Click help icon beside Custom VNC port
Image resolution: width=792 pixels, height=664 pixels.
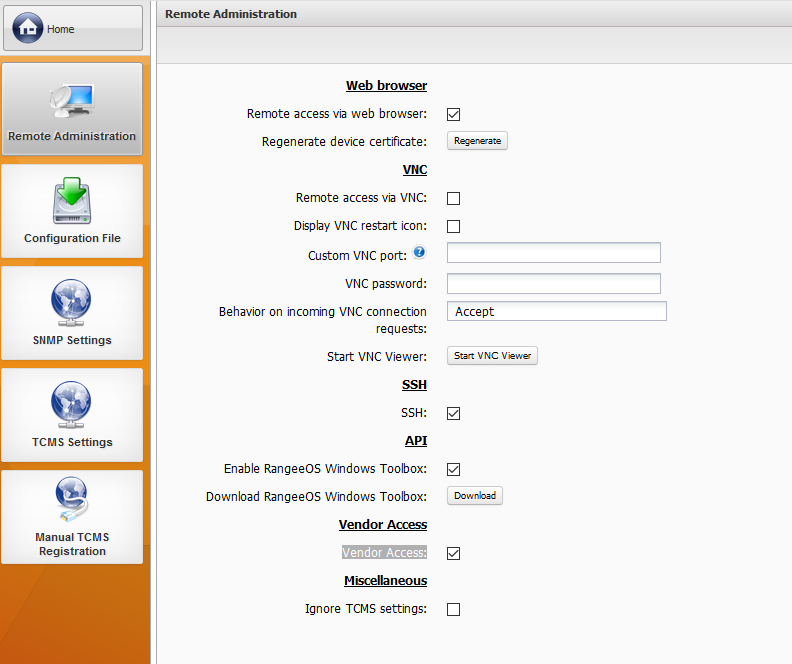[420, 253]
